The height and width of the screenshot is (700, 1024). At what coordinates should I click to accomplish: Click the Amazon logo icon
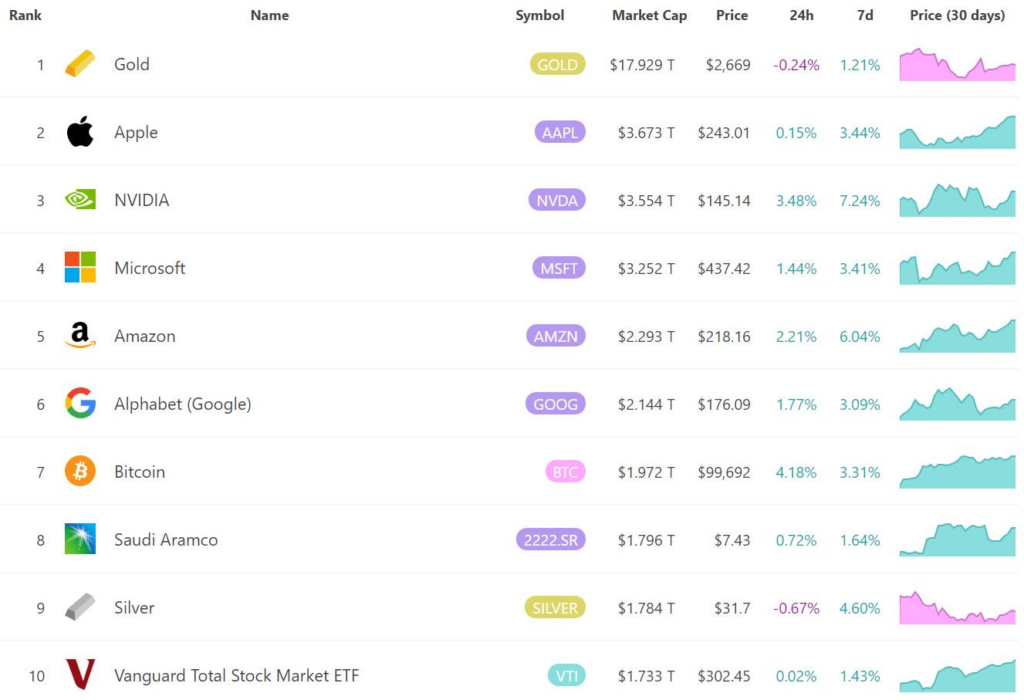[80, 335]
